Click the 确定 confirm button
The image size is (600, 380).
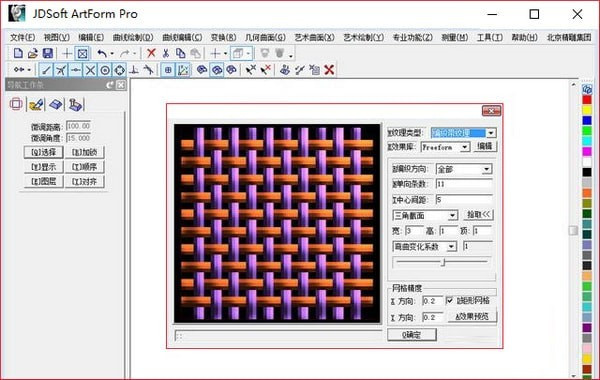click(412, 335)
